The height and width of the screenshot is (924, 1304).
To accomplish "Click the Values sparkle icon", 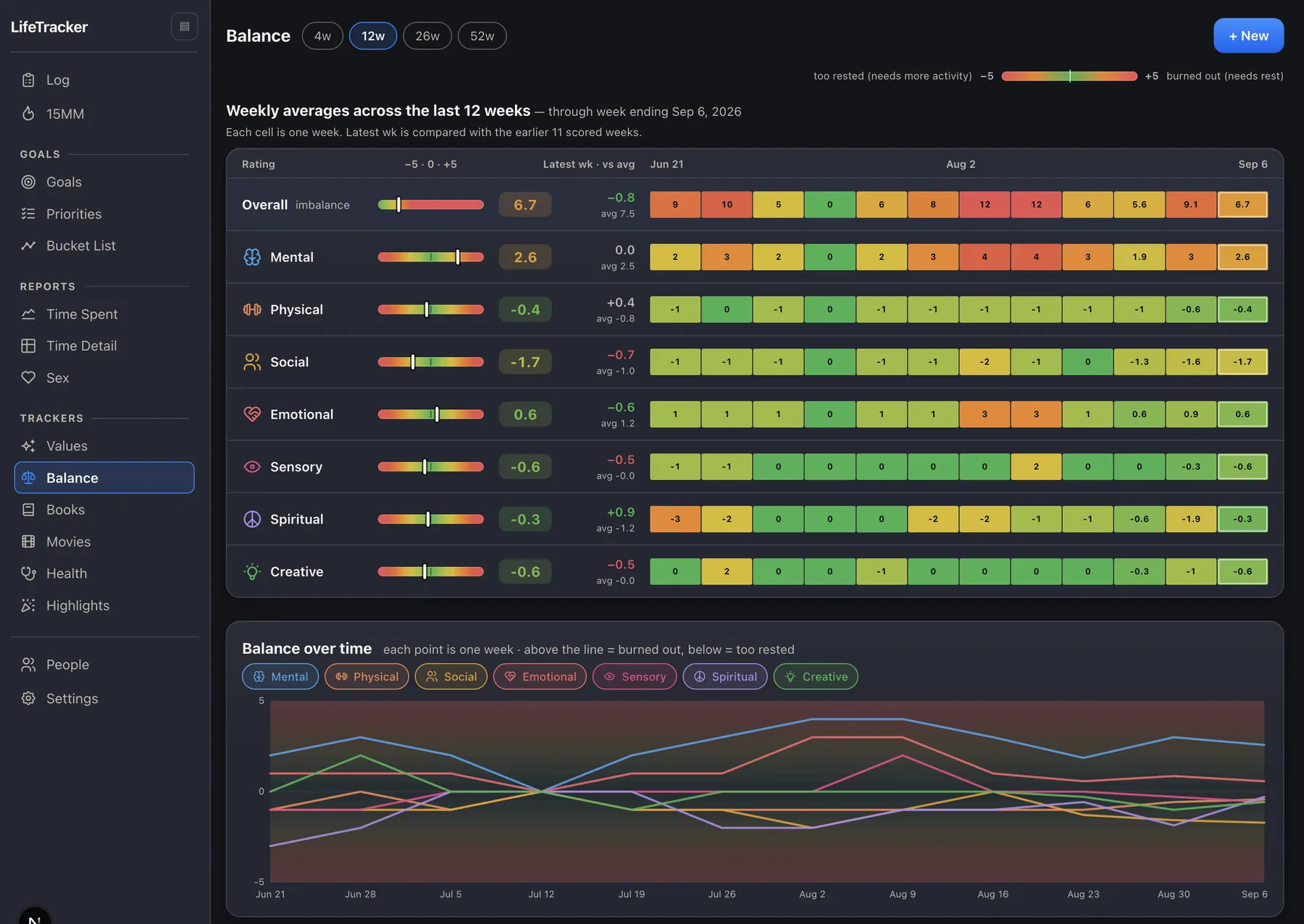I will (28, 445).
